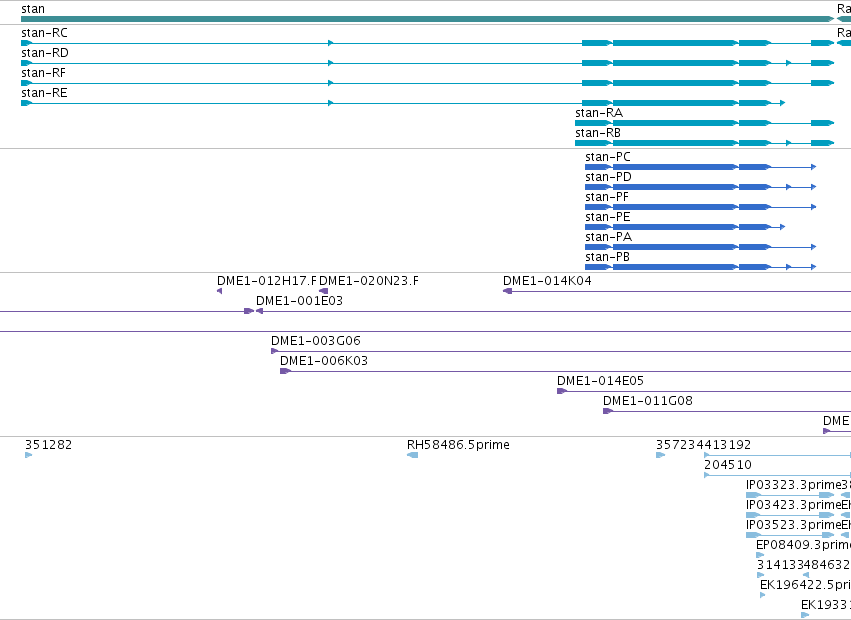The height and width of the screenshot is (620, 851).
Task: Click the first exon block of IP03323.3prime
Action: tap(753, 495)
